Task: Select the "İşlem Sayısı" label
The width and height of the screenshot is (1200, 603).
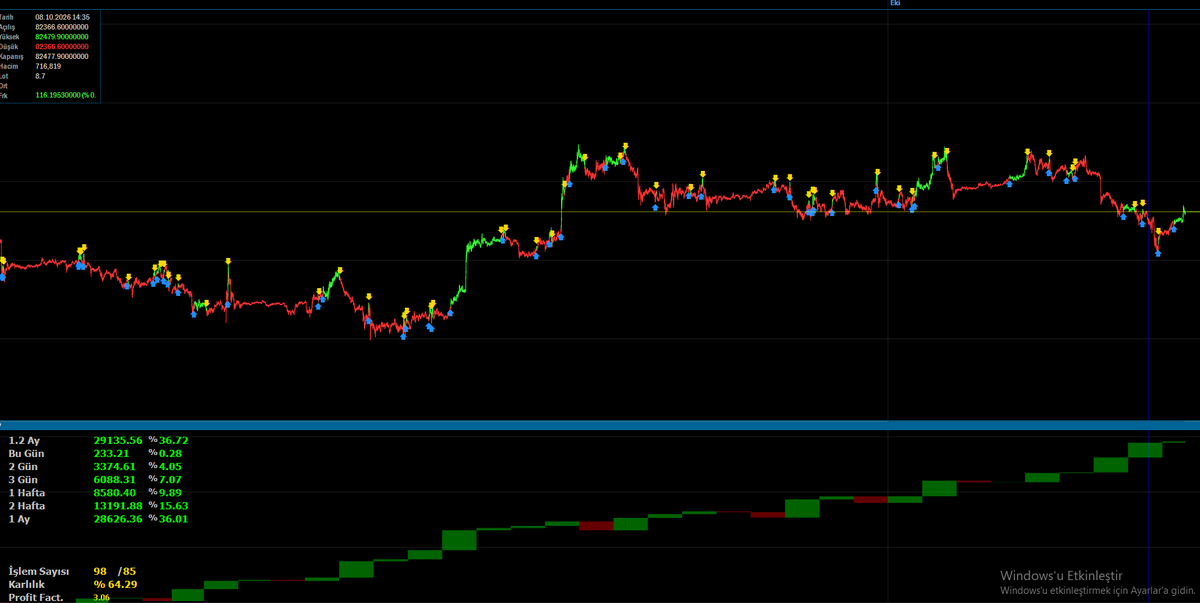Action: (x=39, y=571)
